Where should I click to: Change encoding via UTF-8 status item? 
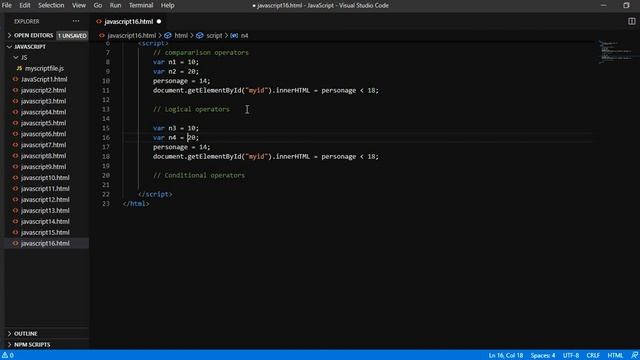[x=571, y=355]
